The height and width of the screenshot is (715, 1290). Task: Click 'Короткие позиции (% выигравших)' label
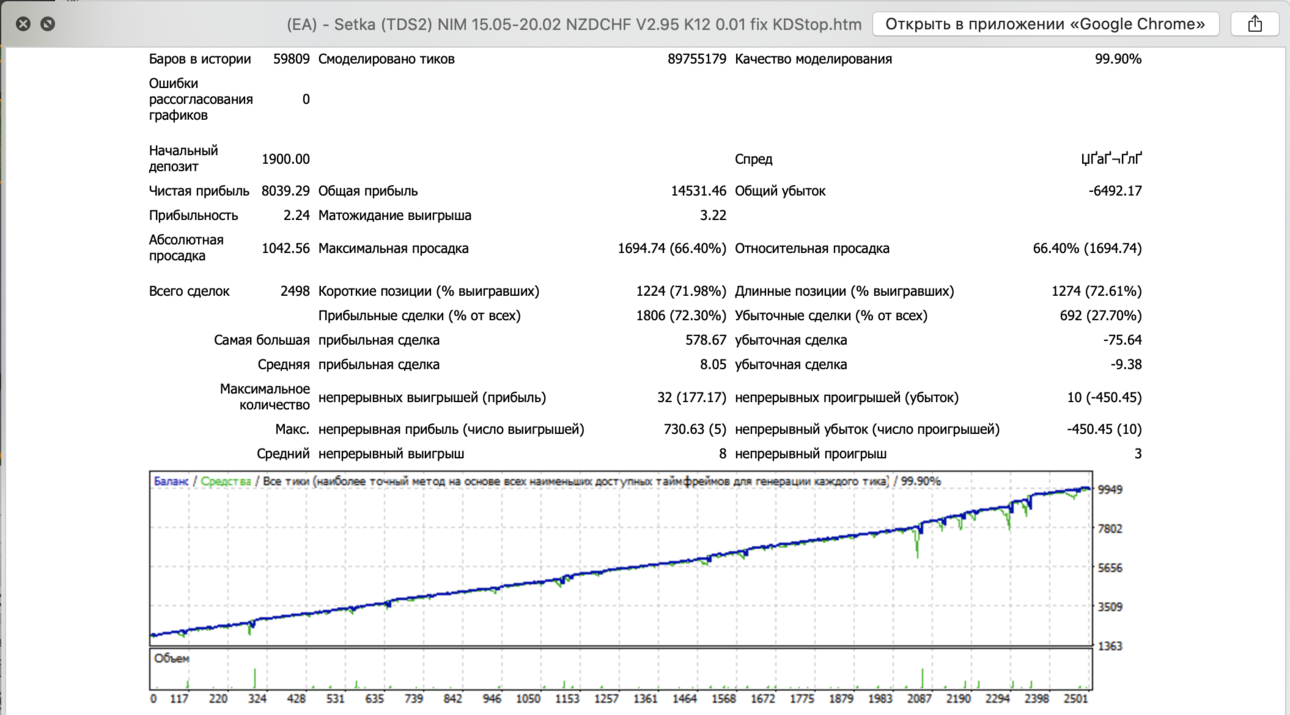coord(429,291)
